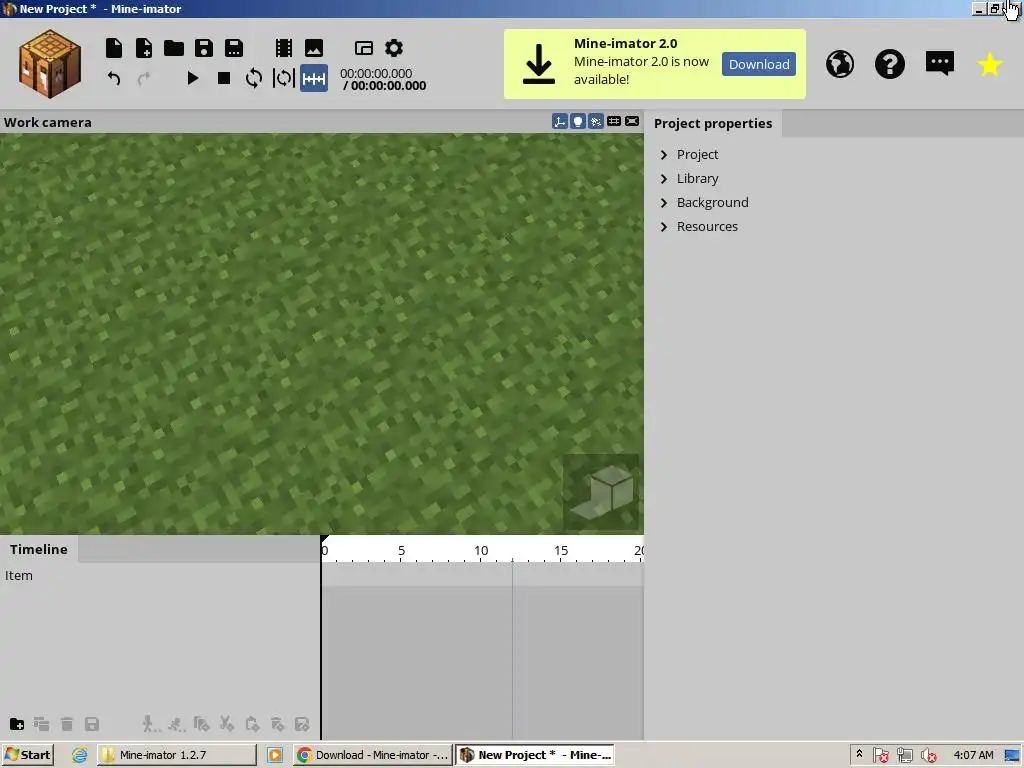Click the greyed save item icon

point(92,724)
